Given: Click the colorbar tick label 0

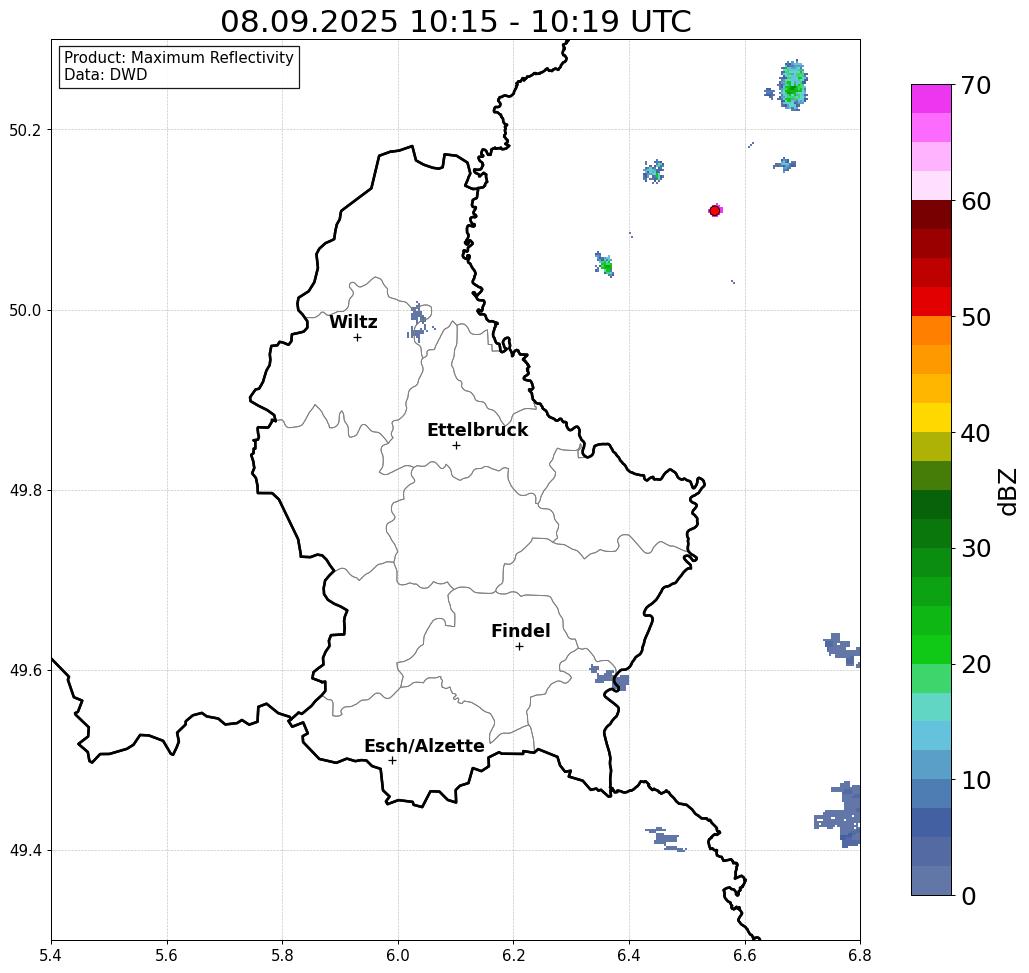Looking at the screenshot, I should (x=968, y=896).
